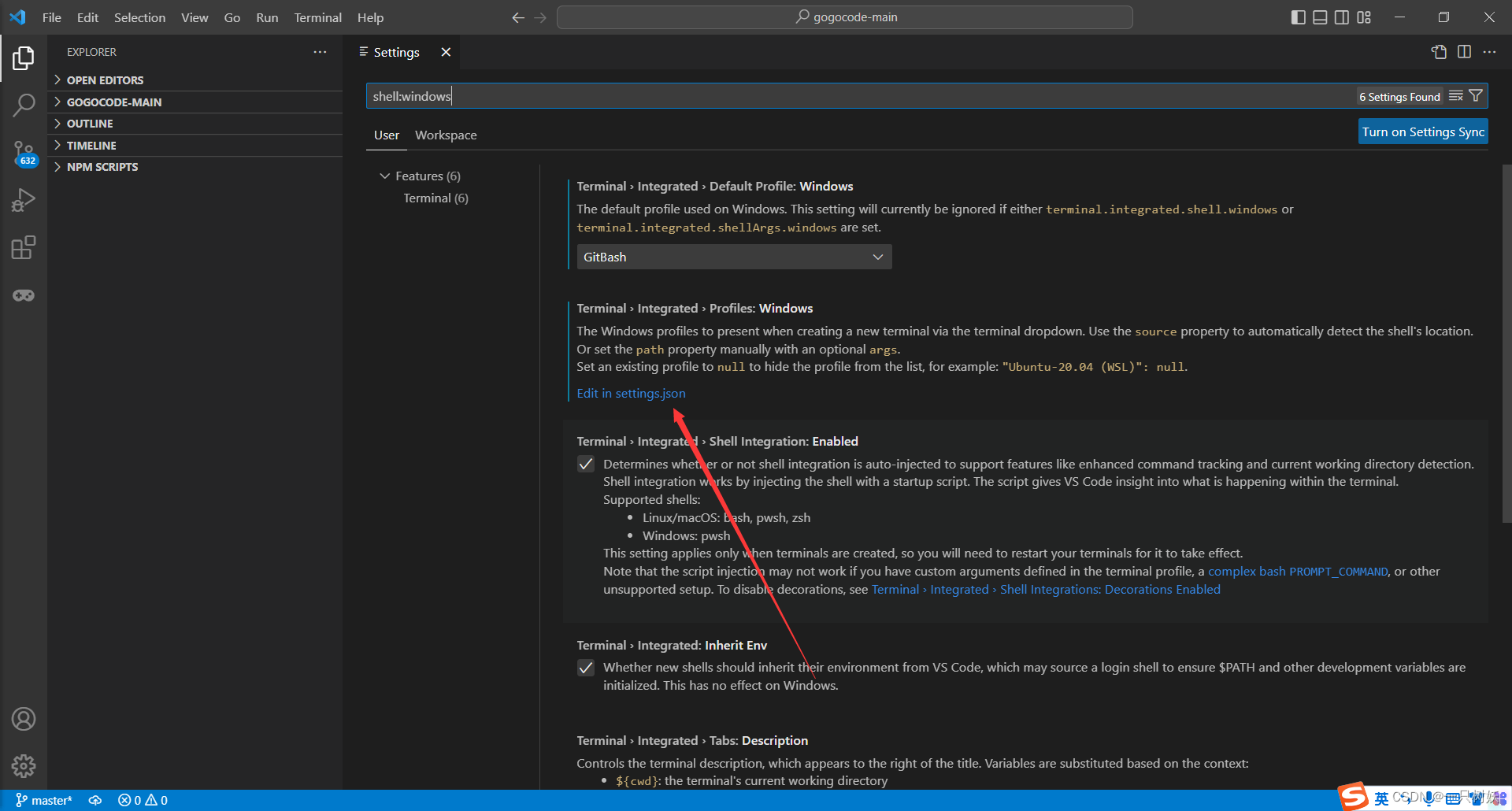Collapse the Features section
Viewport: 1512px width, 811px height.
click(x=385, y=176)
